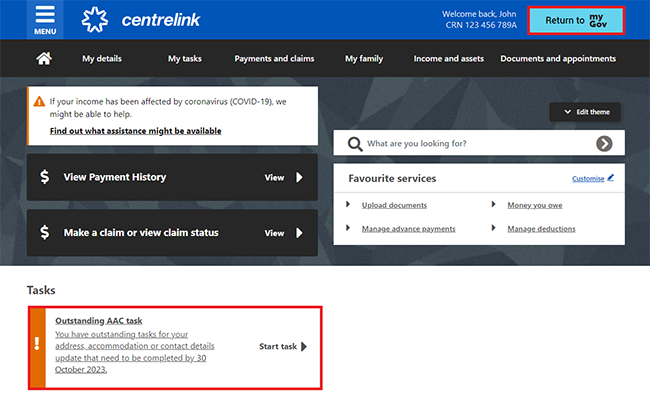
Task: Click the Start task label
Action: coord(278,346)
